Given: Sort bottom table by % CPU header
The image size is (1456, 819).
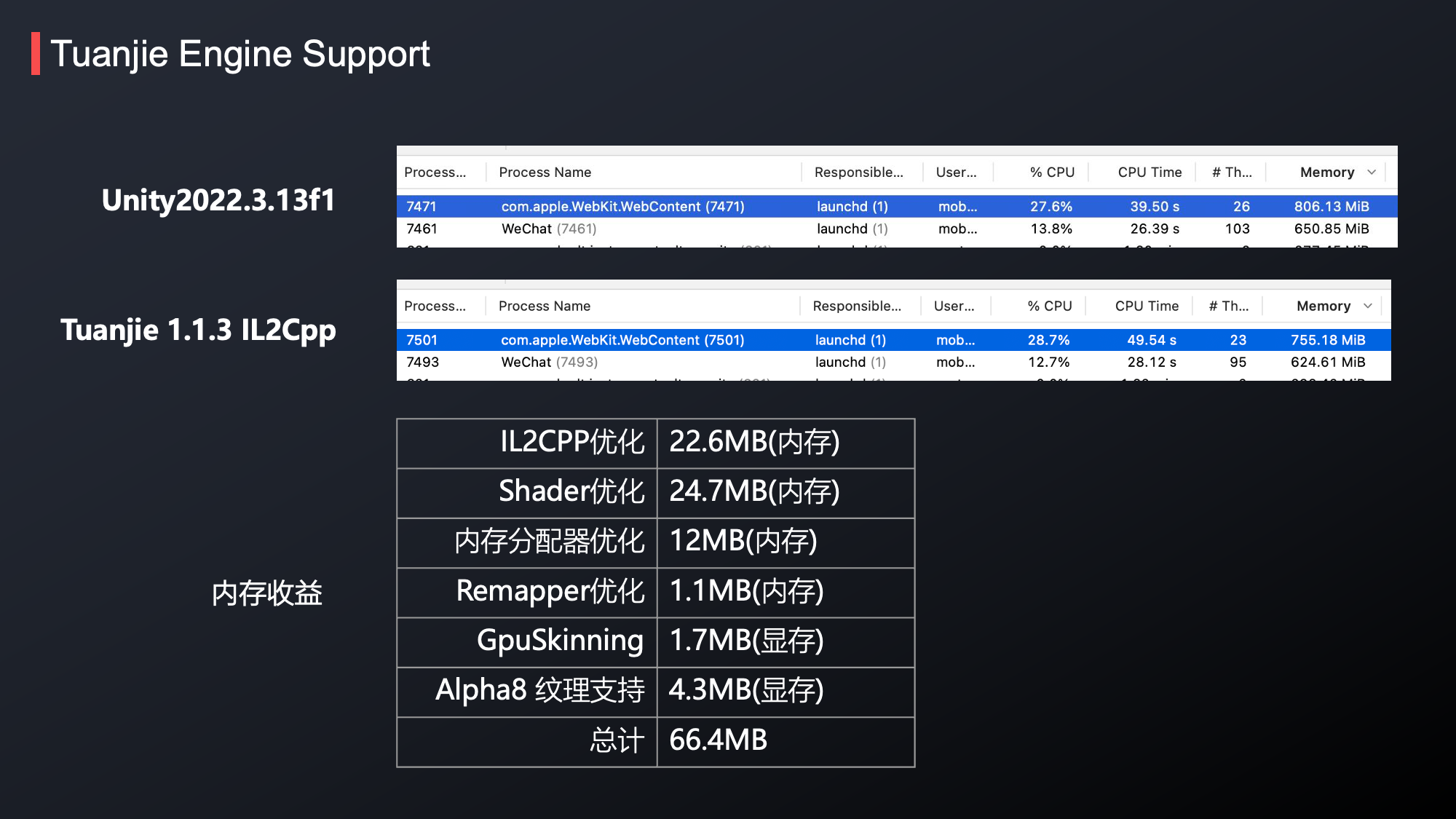Looking at the screenshot, I should coord(1049,306).
